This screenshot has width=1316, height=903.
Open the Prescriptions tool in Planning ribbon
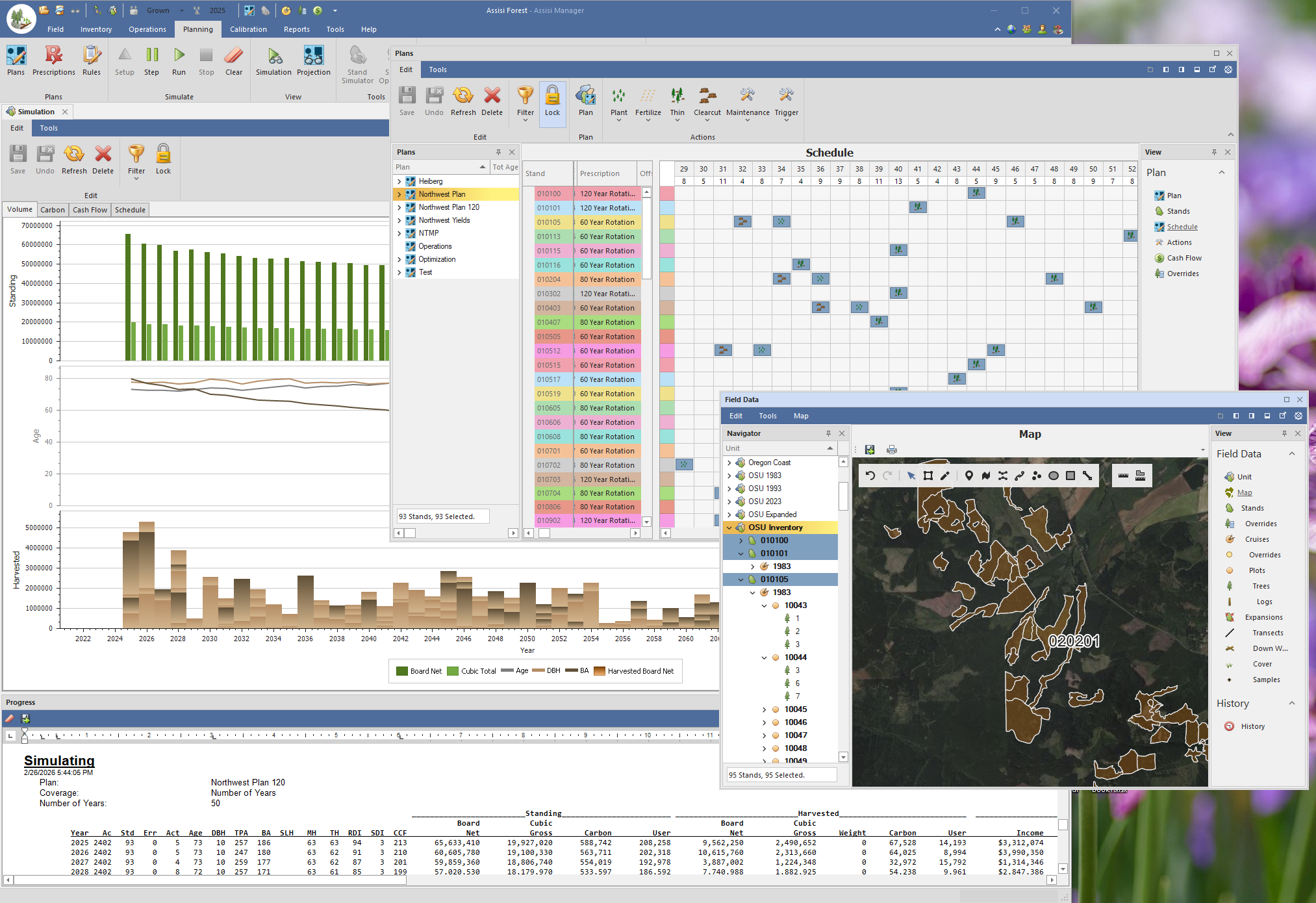pyautogui.click(x=53, y=61)
